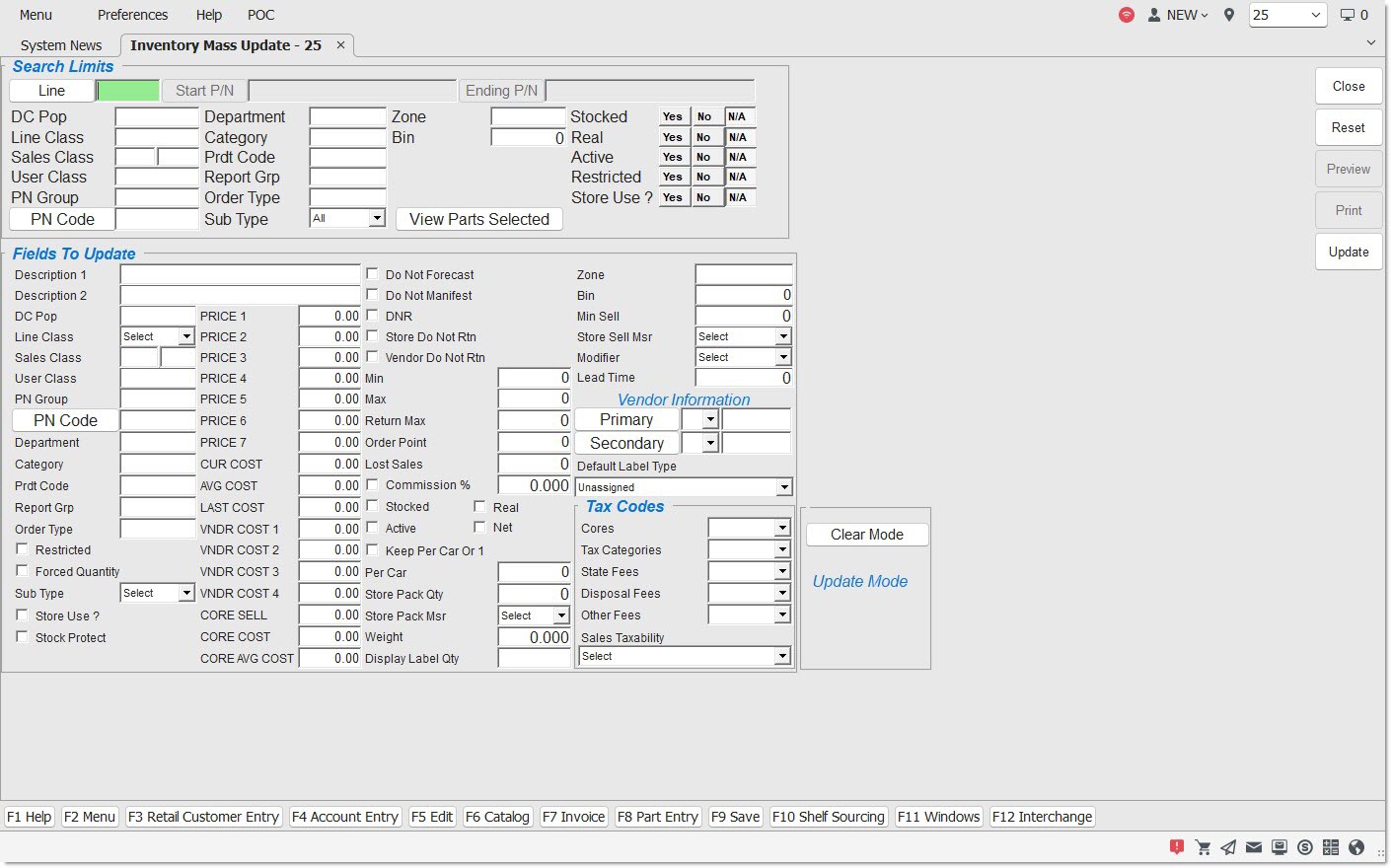Open the Sales Taxability dropdown
This screenshot has width=1391, height=868.
tap(782, 657)
